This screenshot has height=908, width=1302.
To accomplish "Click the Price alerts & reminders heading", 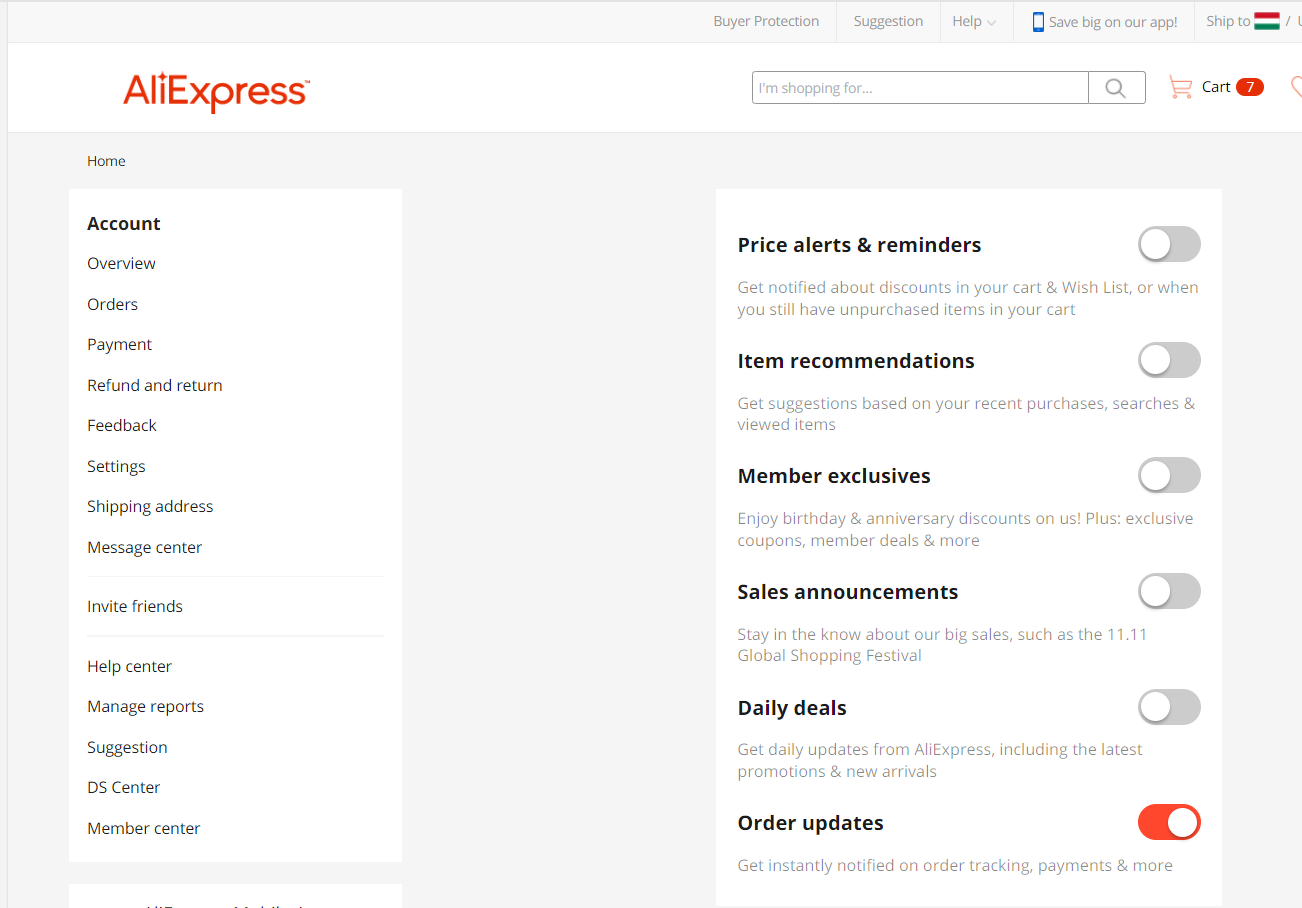I will (x=859, y=245).
